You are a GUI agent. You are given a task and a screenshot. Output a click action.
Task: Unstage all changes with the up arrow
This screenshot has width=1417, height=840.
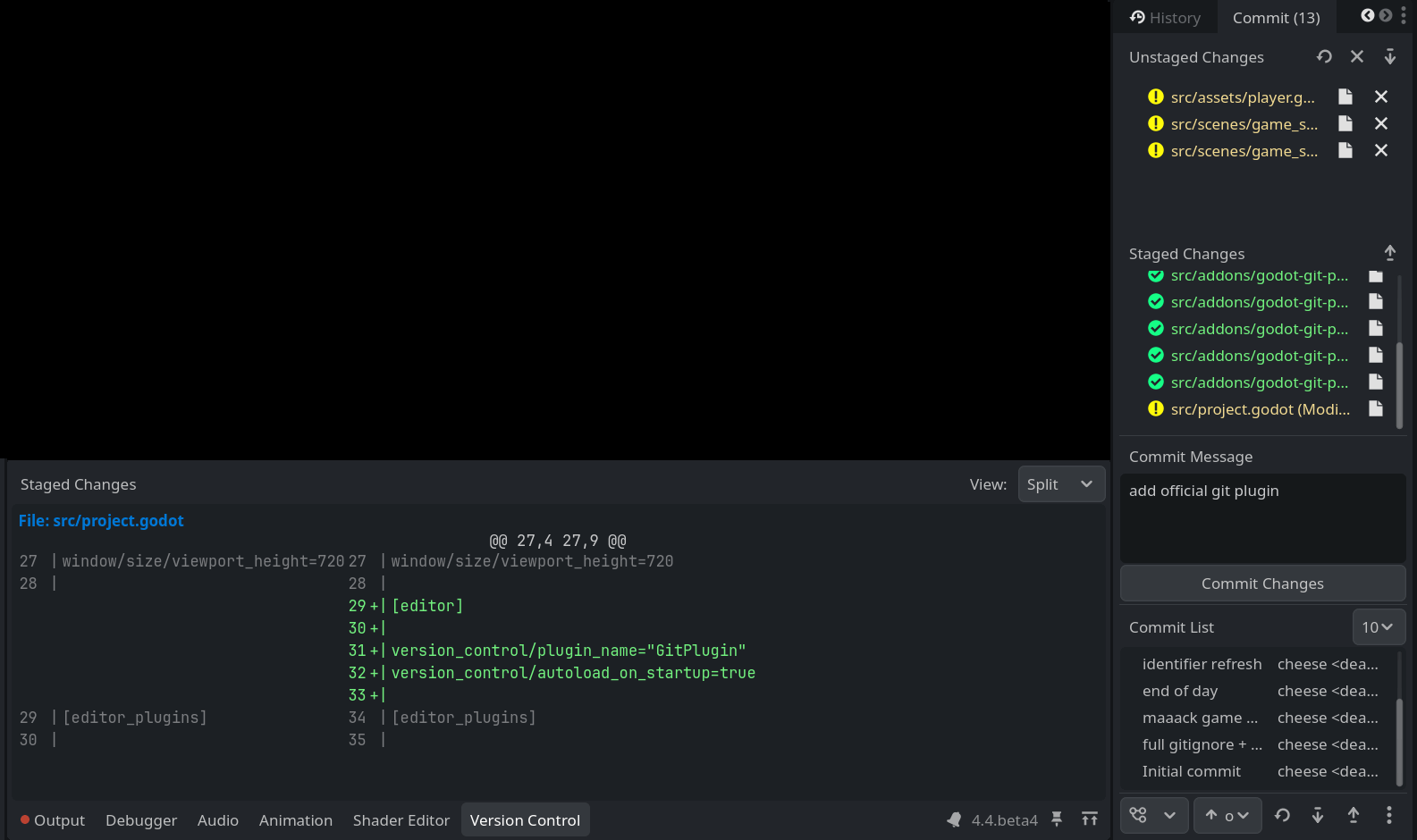1390,253
